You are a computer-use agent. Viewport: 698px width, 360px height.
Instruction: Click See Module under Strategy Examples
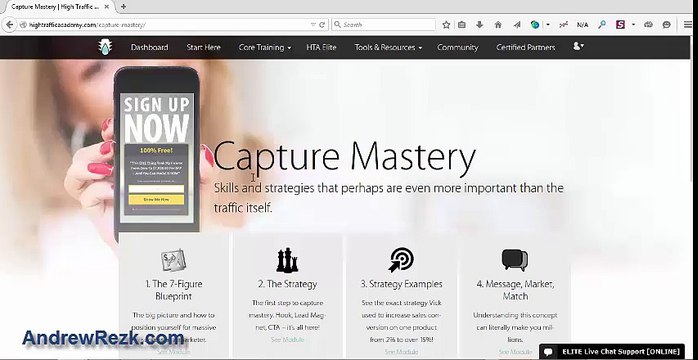(x=401, y=352)
